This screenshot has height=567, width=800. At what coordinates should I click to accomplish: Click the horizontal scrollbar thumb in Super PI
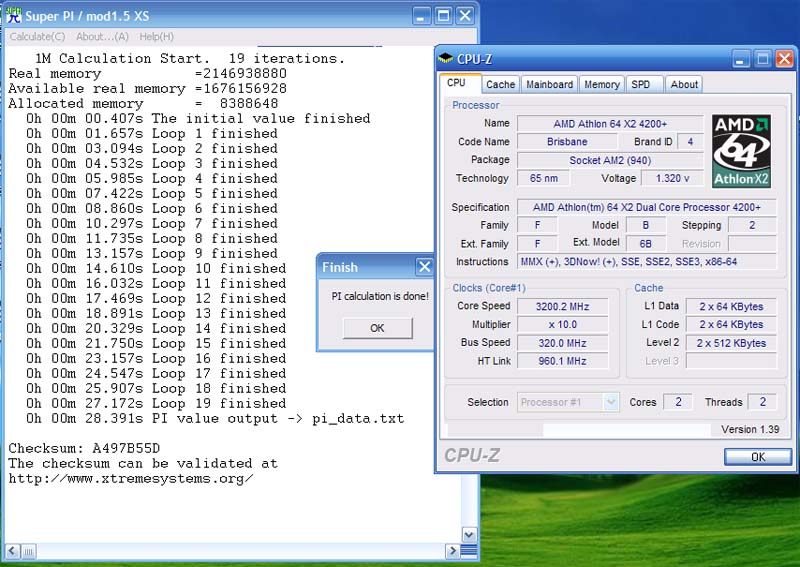[29, 551]
